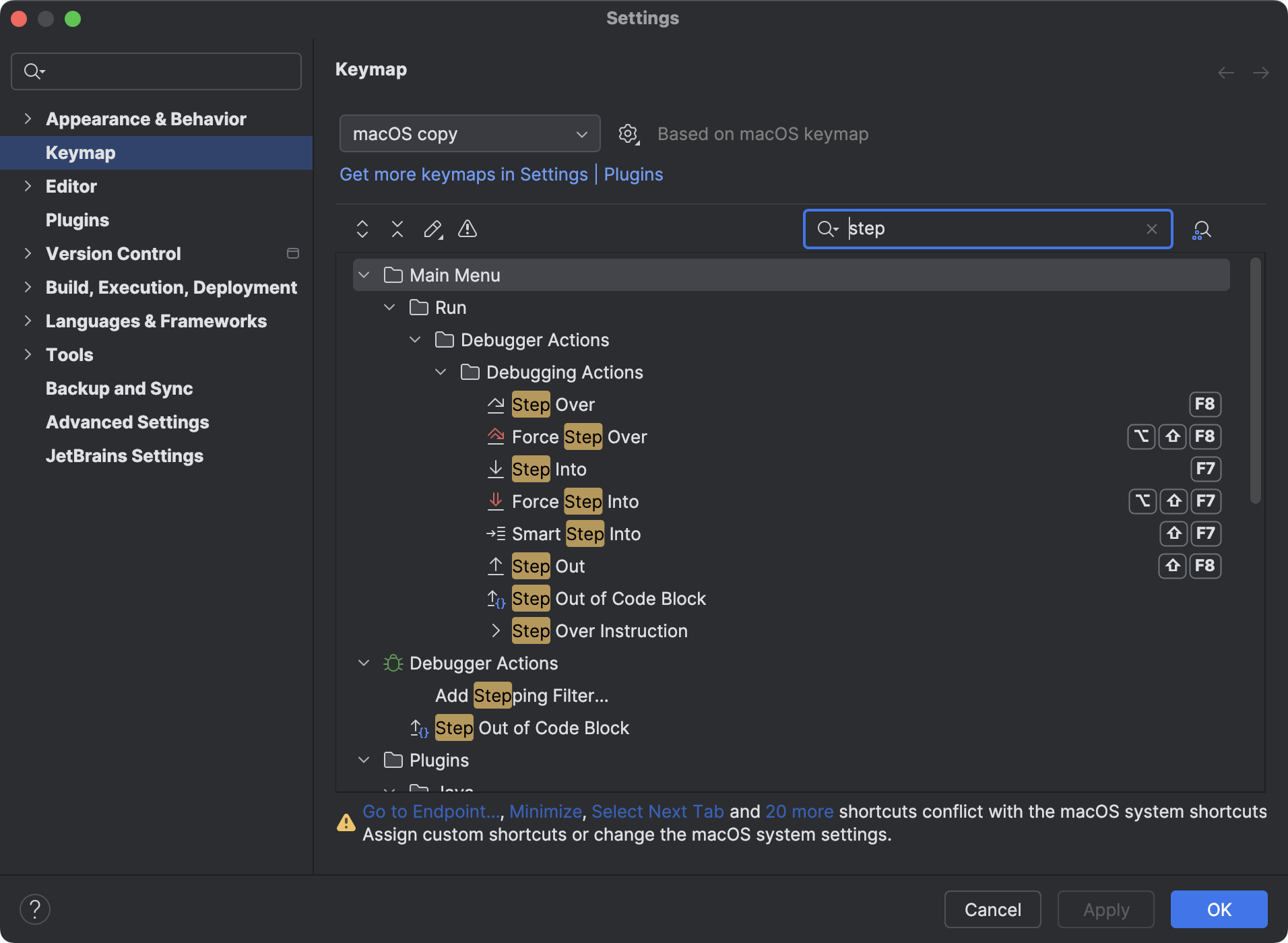Click the Collapse All icon in the toolbar

[x=397, y=229]
